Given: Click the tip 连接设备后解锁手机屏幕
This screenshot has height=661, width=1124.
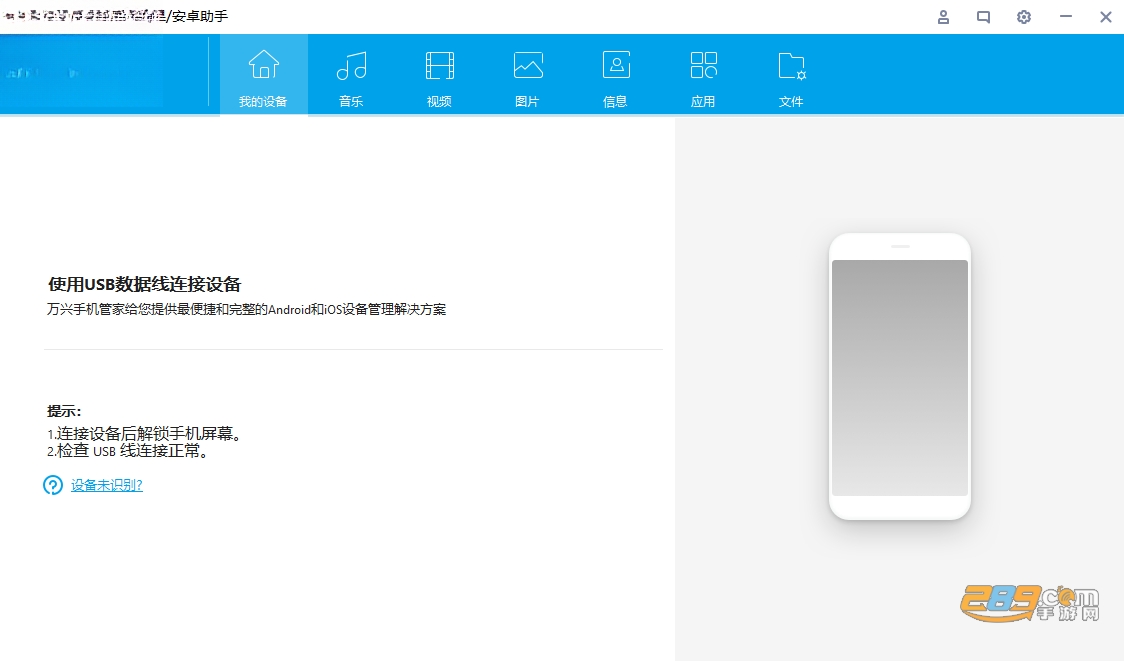Looking at the screenshot, I should point(144,434).
